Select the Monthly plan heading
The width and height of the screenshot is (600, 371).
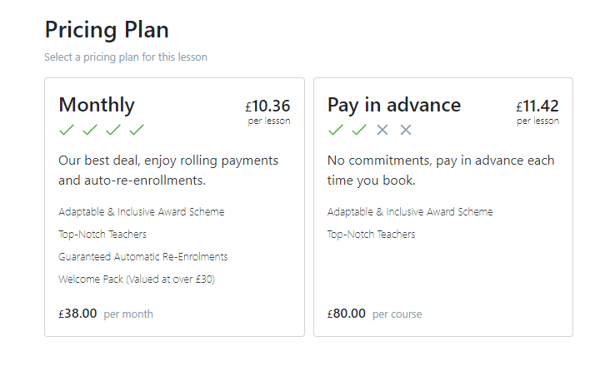pos(97,105)
